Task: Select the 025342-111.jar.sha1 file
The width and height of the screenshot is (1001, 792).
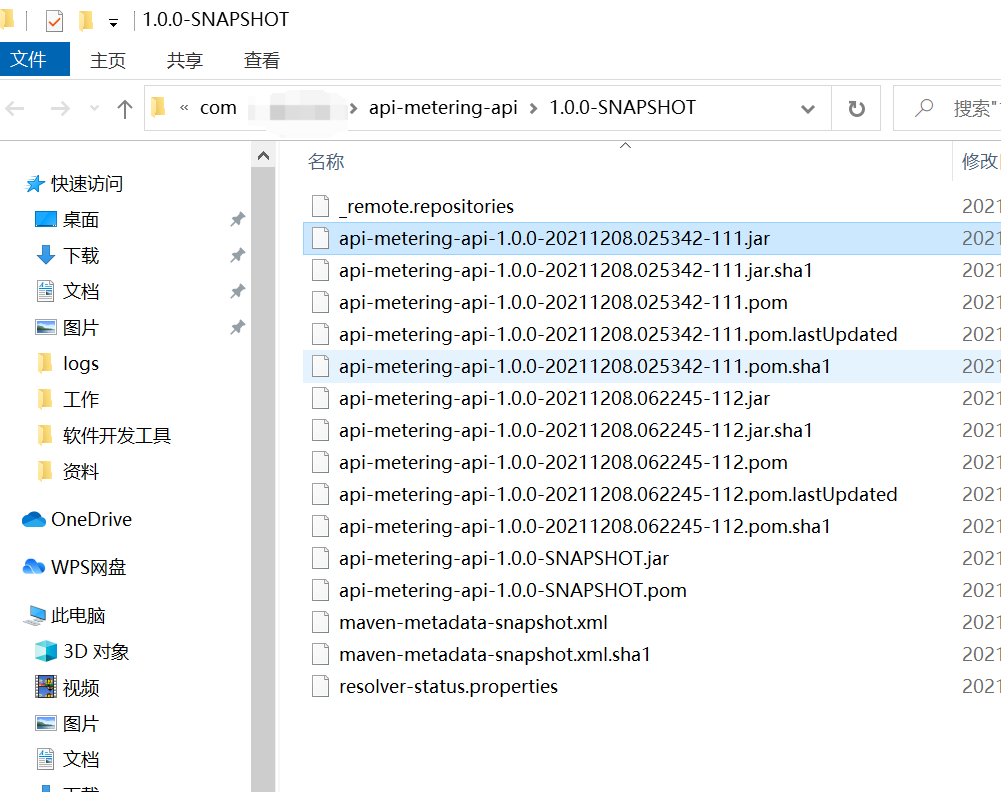Action: pos(575,270)
